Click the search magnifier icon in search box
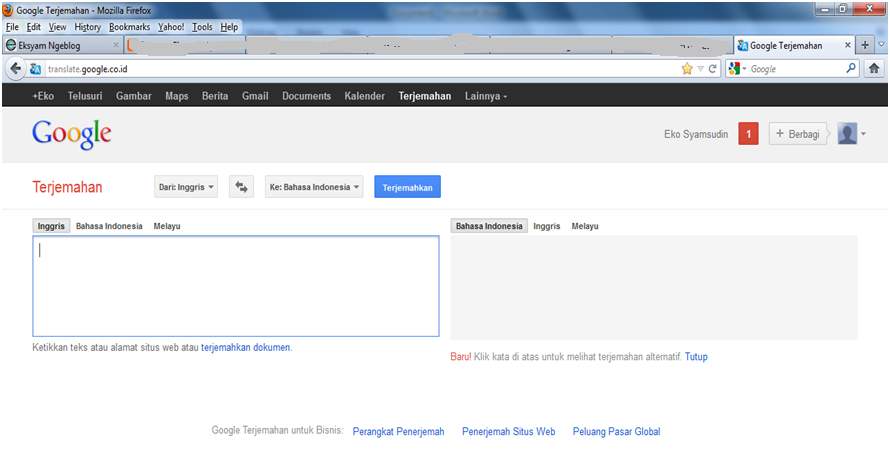Screen dimensions: 890x451 coord(851,68)
